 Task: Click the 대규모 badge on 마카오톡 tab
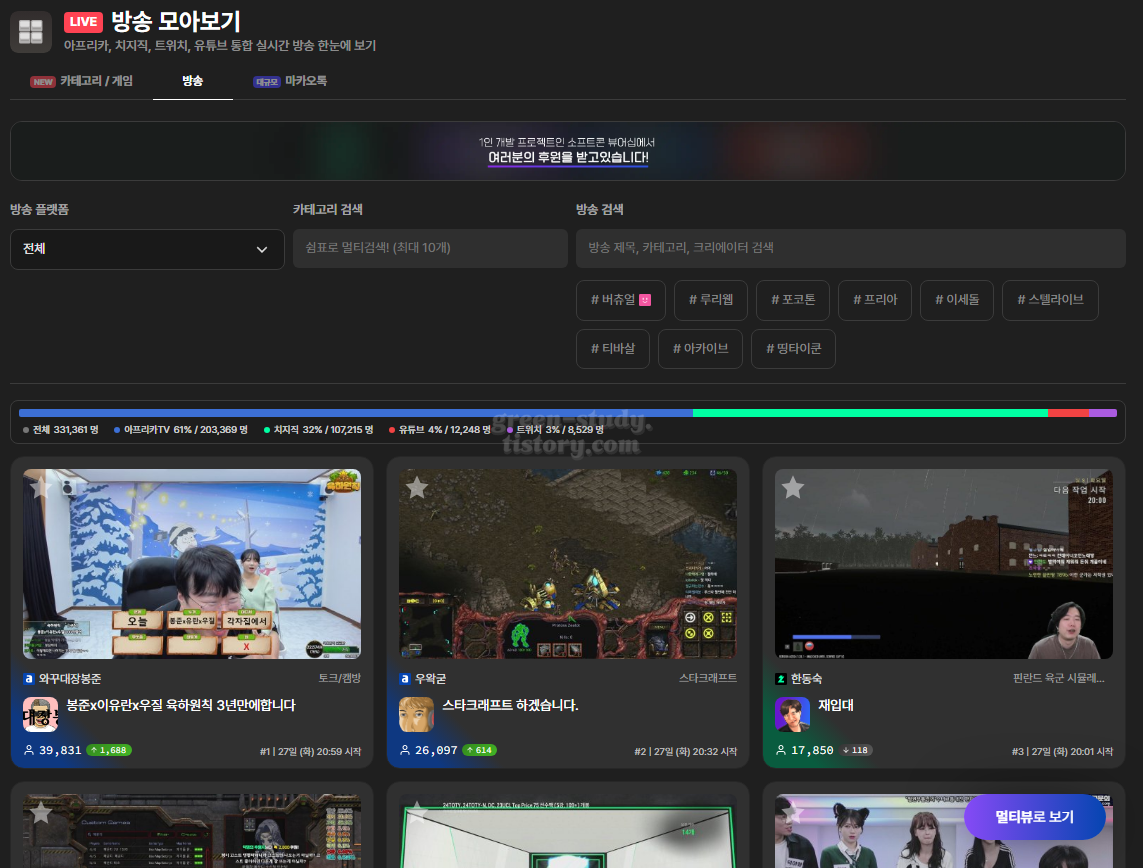(267, 82)
